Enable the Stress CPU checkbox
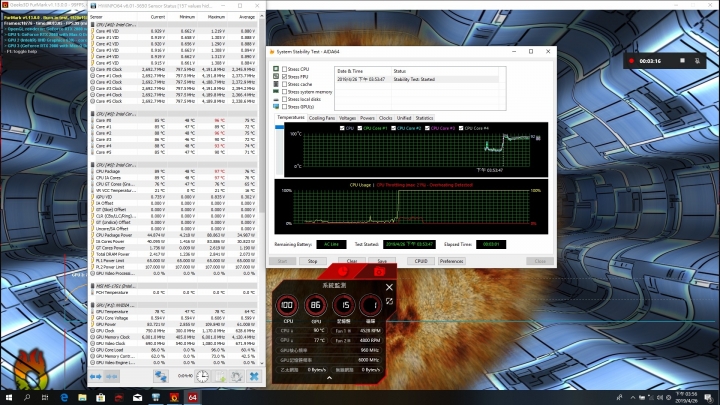This screenshot has width=720, height=405. pos(284,69)
